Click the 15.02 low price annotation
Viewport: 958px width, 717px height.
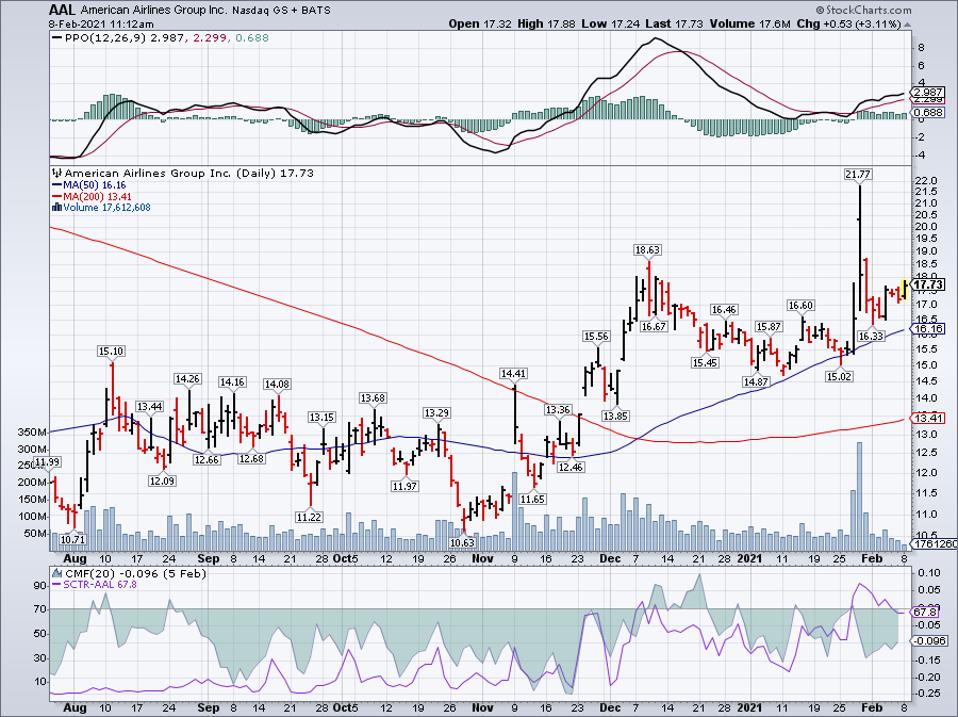pyautogui.click(x=839, y=377)
